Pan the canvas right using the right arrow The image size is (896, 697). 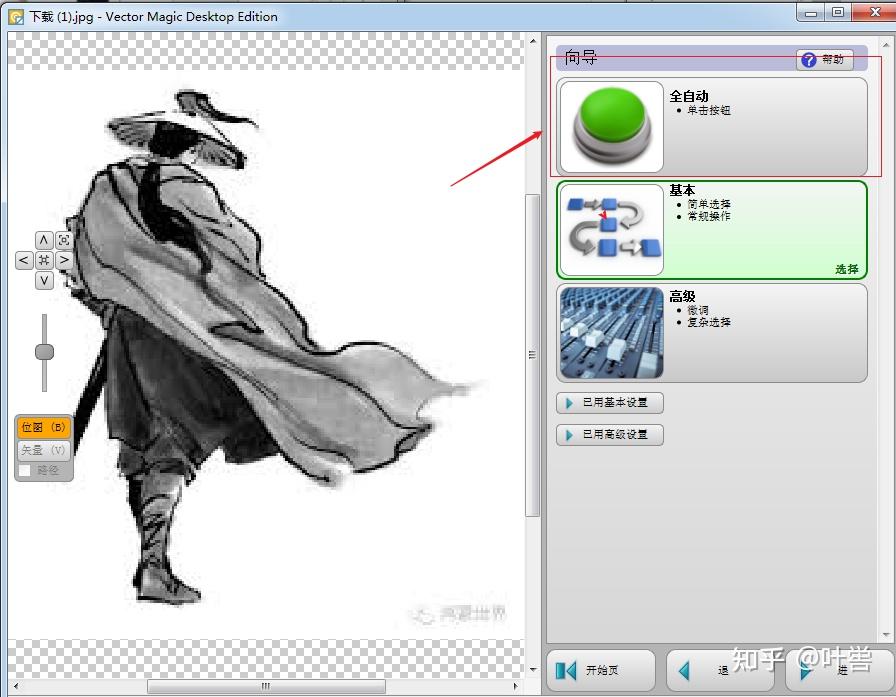(63, 259)
